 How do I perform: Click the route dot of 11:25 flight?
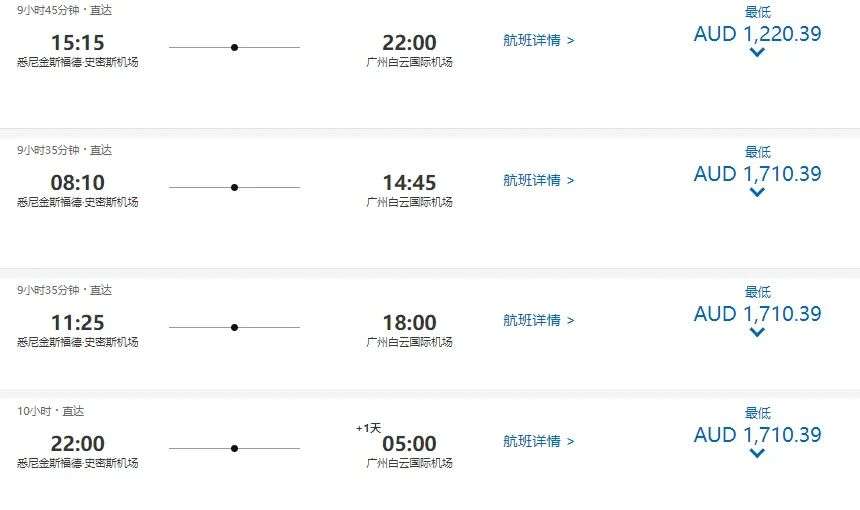click(x=234, y=327)
